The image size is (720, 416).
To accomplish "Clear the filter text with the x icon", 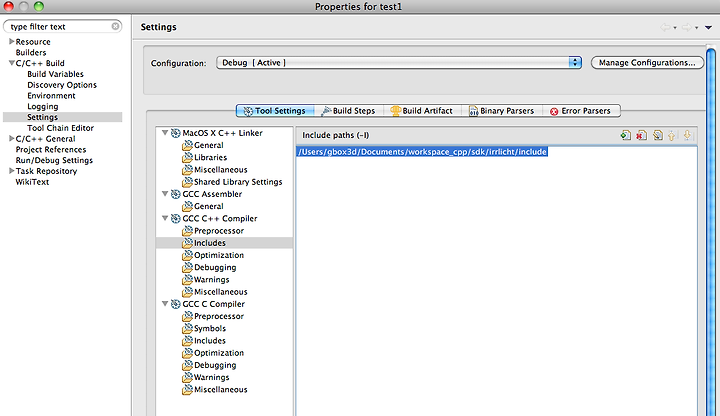I will pos(115,26).
